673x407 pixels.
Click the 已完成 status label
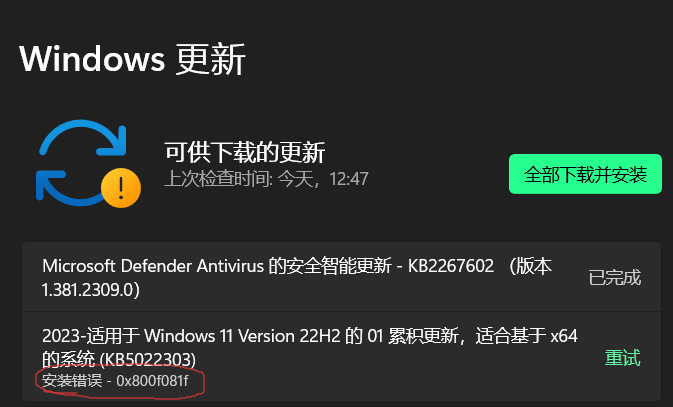tap(615, 277)
